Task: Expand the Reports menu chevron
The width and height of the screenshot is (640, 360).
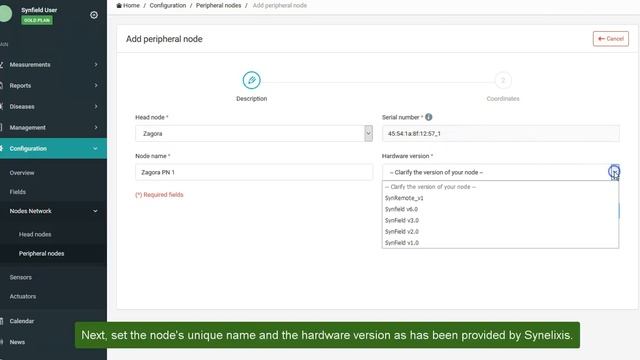Action: coord(96,85)
